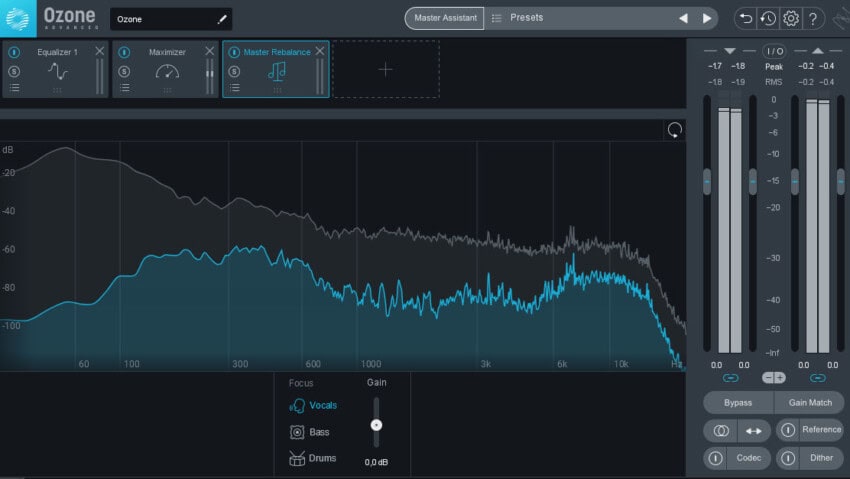This screenshot has width=850, height=479.
Task: Click the RMS label in the meter
Action: pyautogui.click(x=774, y=82)
